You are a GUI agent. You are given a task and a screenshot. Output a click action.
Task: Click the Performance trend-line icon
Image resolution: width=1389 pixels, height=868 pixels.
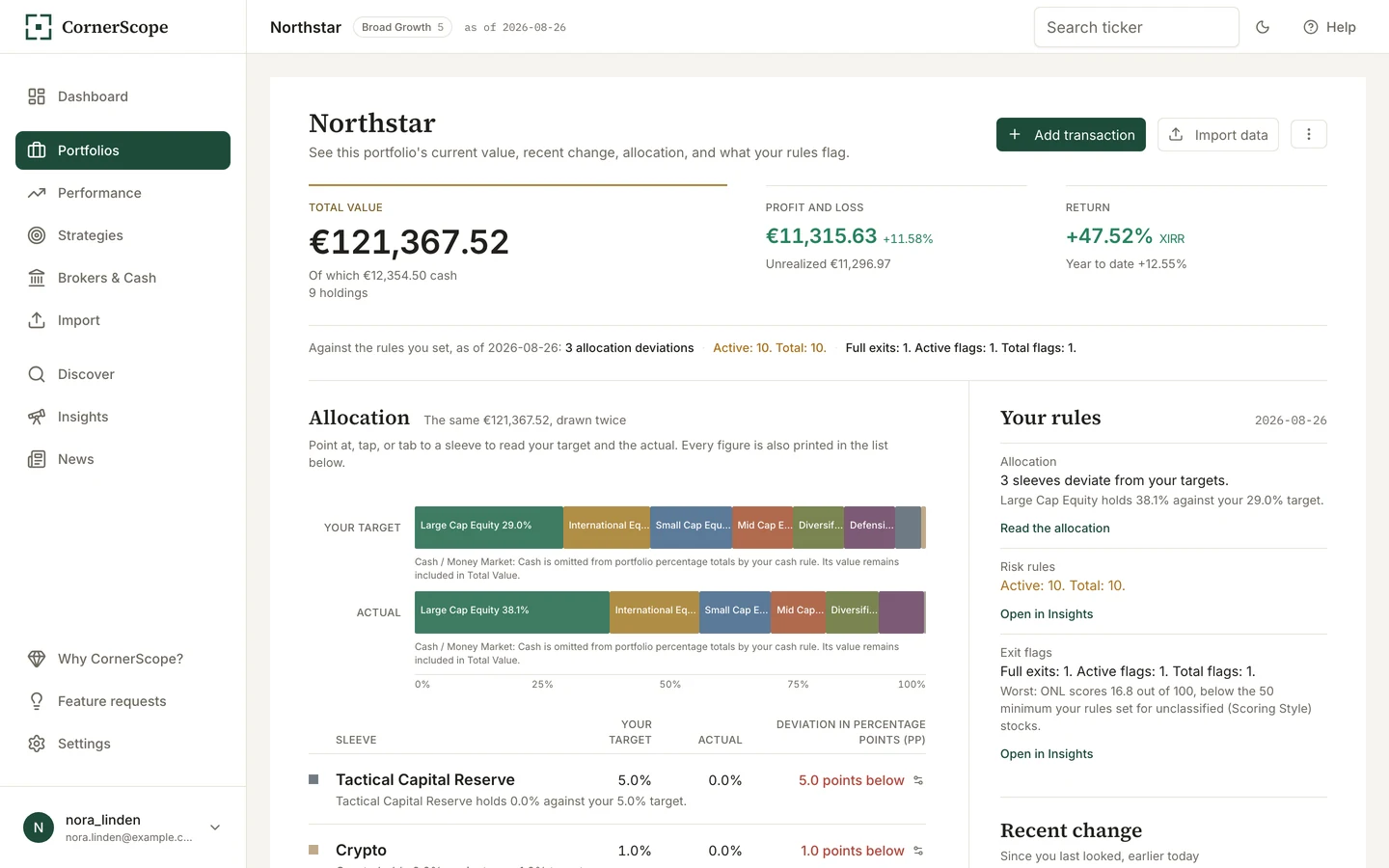pyautogui.click(x=37, y=193)
